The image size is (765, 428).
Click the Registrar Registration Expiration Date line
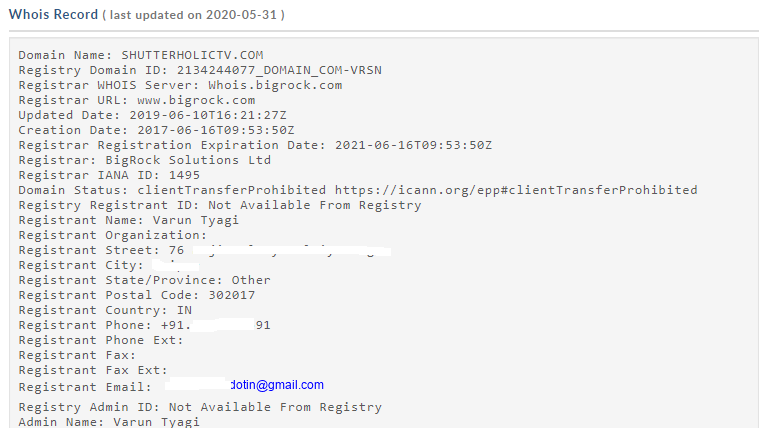click(255, 145)
